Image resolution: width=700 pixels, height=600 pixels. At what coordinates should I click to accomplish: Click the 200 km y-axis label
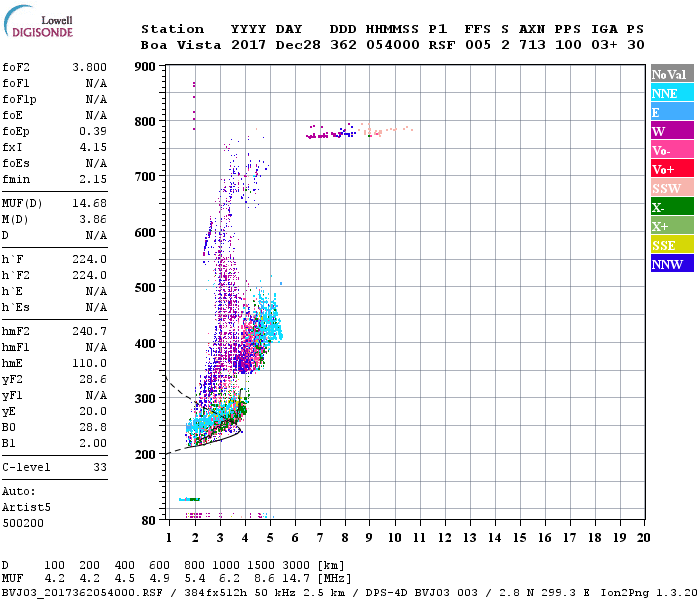point(145,454)
